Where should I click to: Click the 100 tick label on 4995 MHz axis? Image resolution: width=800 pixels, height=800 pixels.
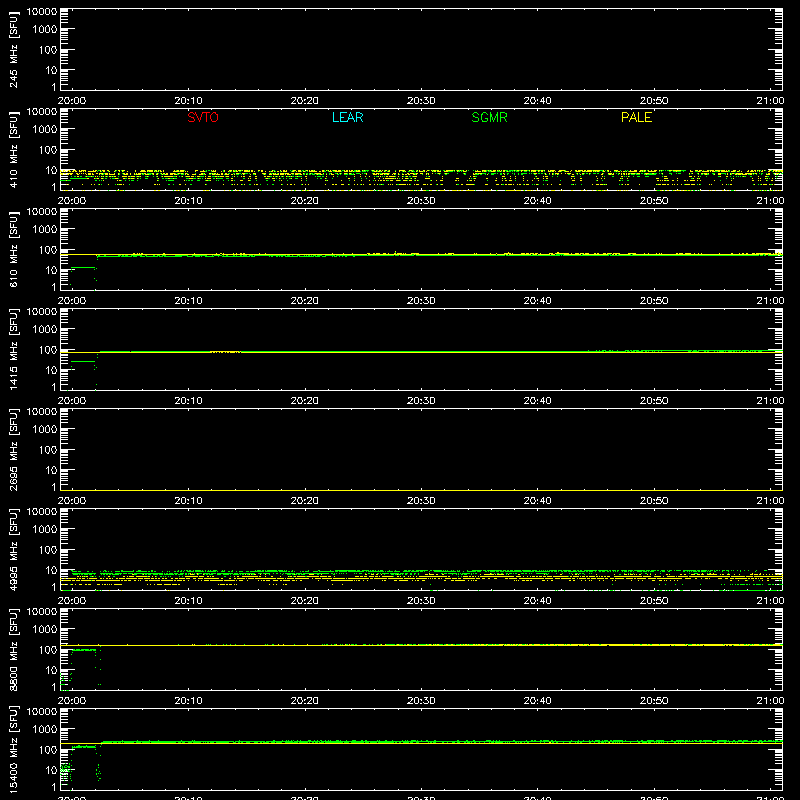pos(48,550)
